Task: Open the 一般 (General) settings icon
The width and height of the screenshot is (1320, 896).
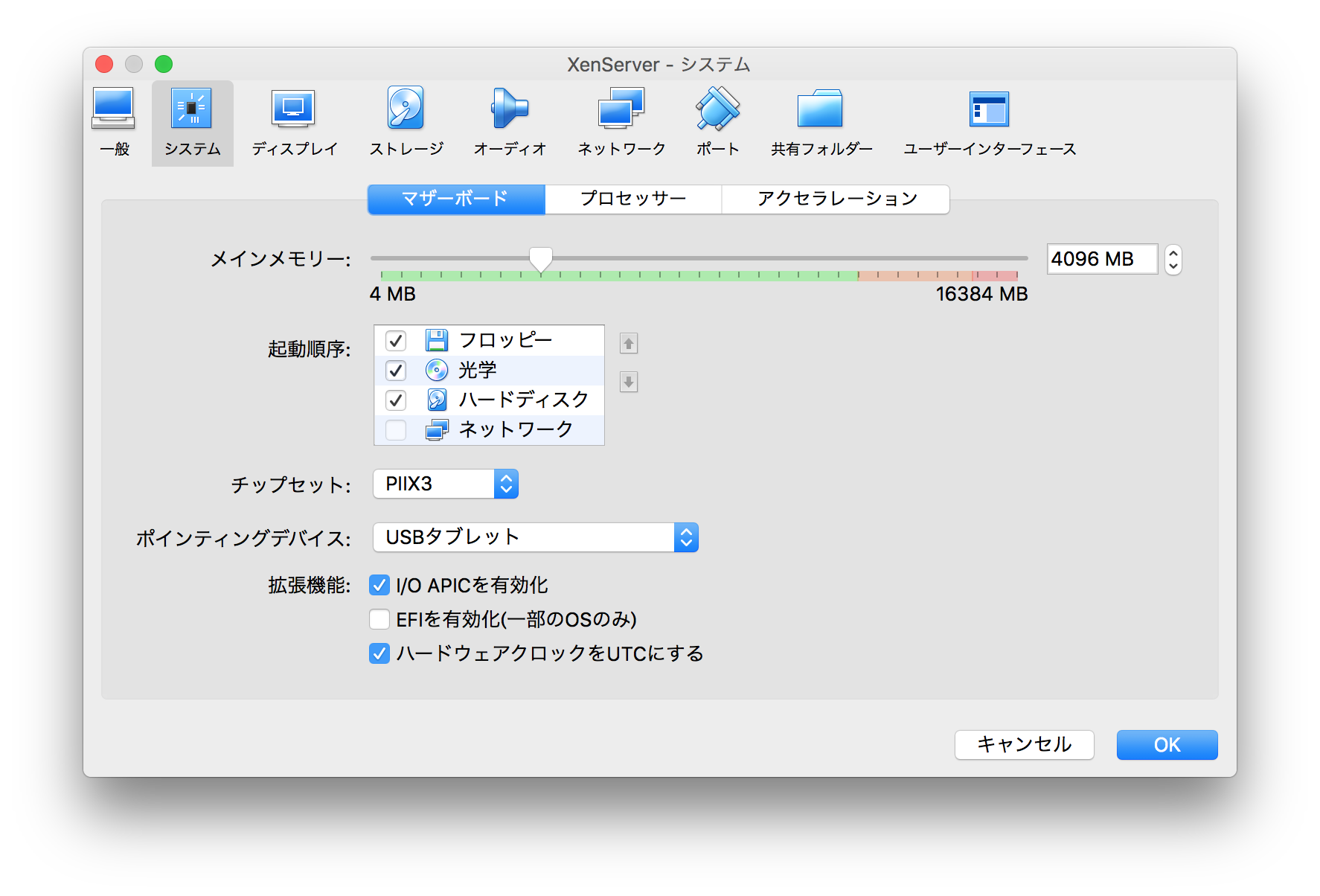Action: pos(114,123)
